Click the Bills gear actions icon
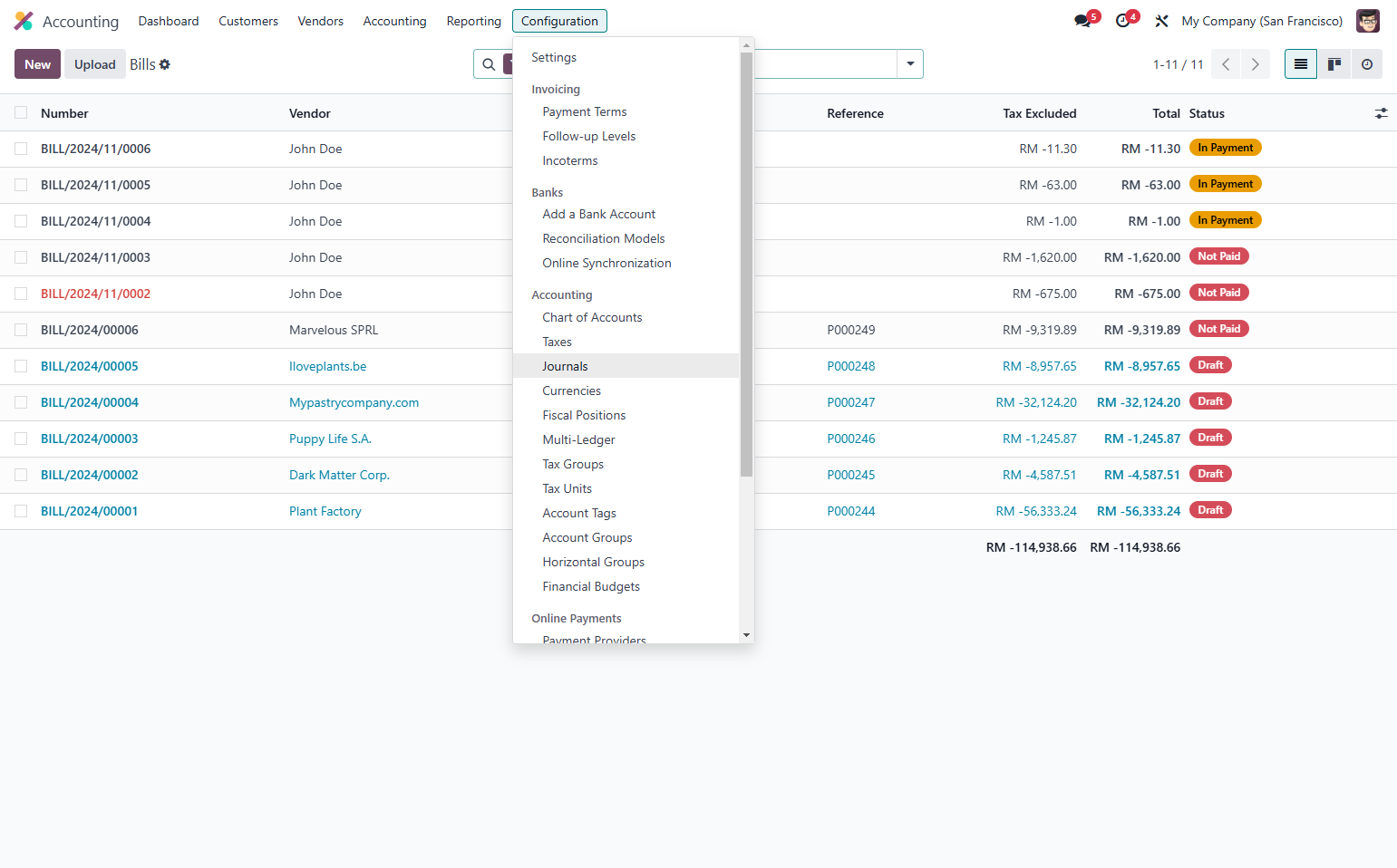The height and width of the screenshot is (868, 1397). (165, 64)
